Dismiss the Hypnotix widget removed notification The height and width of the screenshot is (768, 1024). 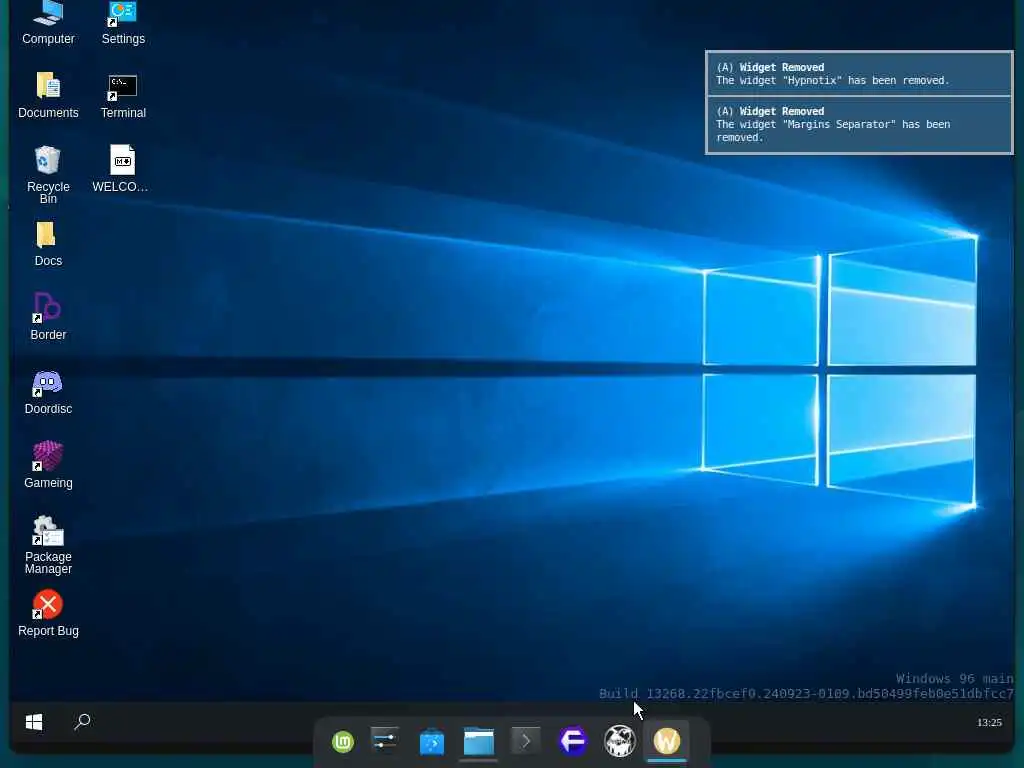coord(859,74)
